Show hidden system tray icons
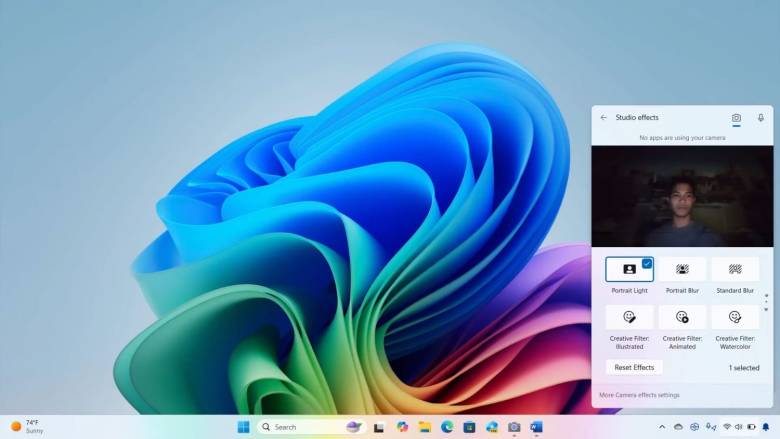This screenshot has height=439, width=780. click(x=662, y=427)
